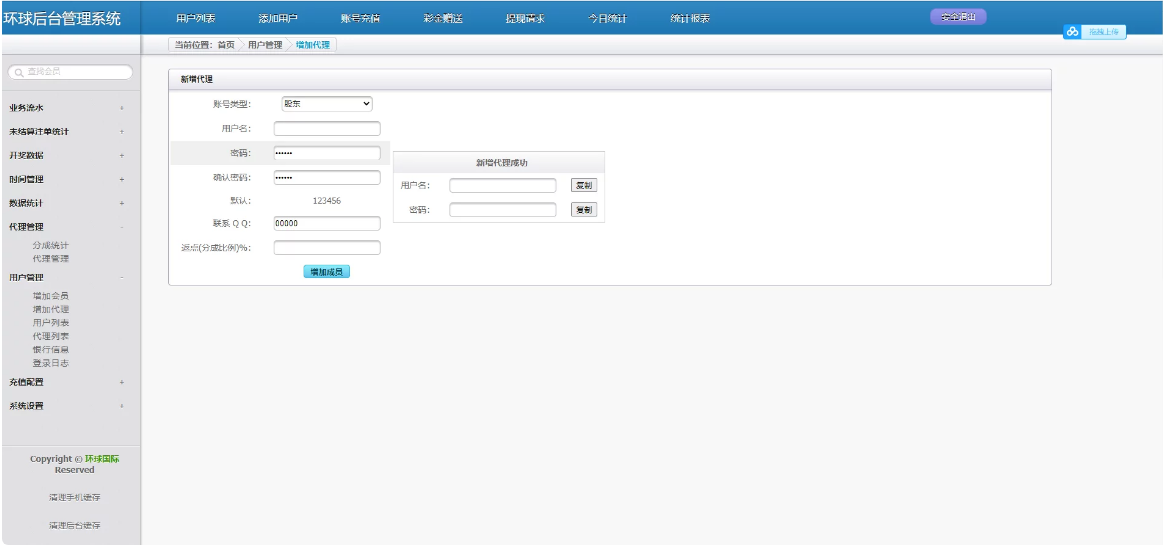Click the 返点(分成比例)% input field
1163x549 pixels.
pyautogui.click(x=327, y=248)
